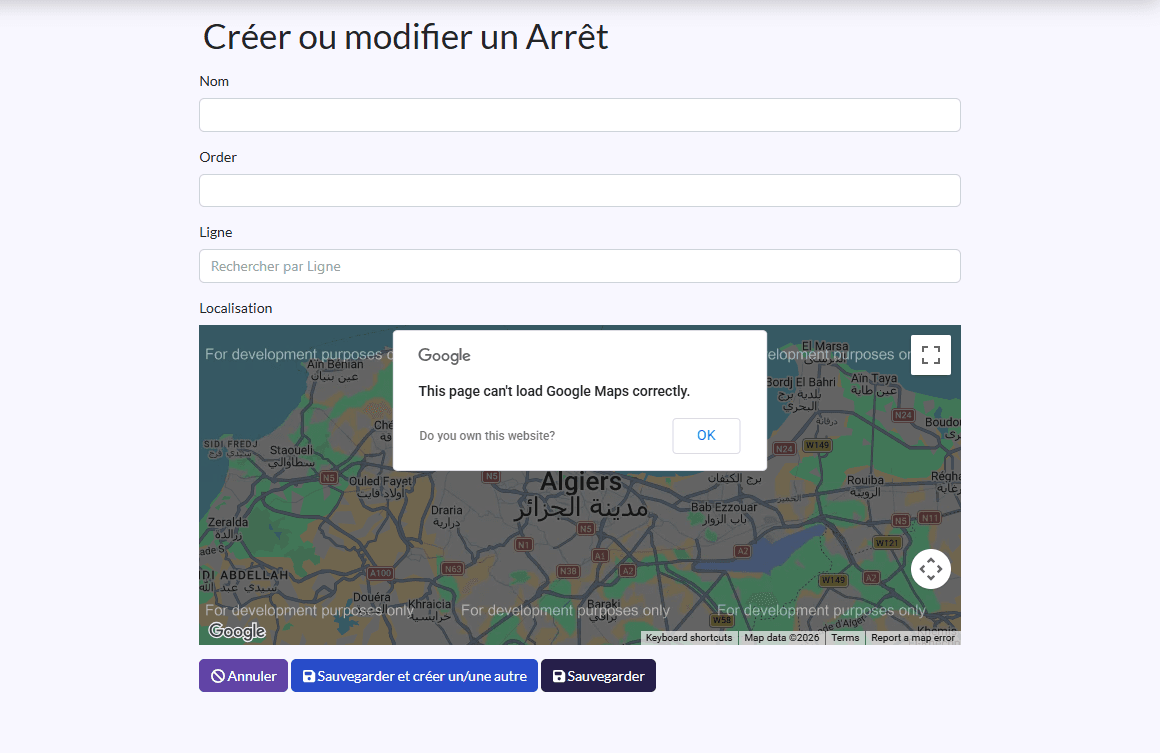Click the Bab Ezzouar map label
The image size is (1160, 753).
[x=724, y=507]
